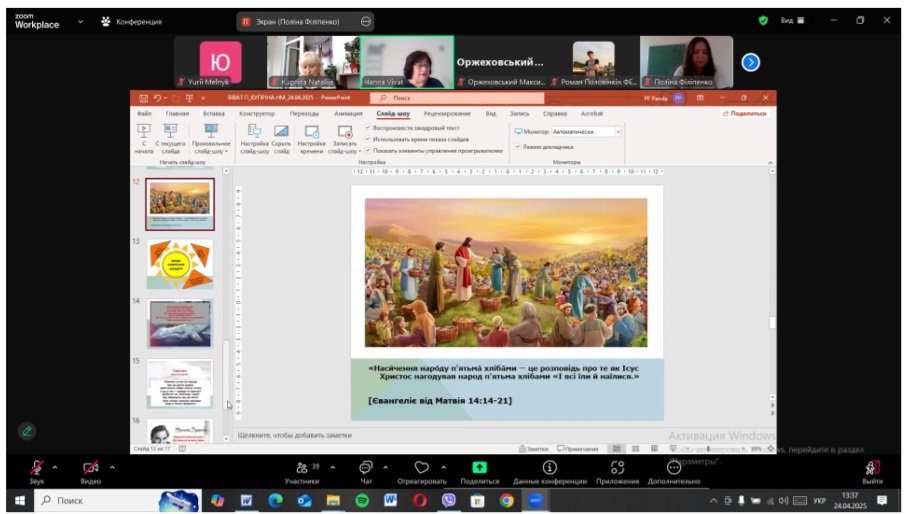906x514 pixels.
Task: Expand participants options arrow next to Участники
Action: tap(333, 467)
